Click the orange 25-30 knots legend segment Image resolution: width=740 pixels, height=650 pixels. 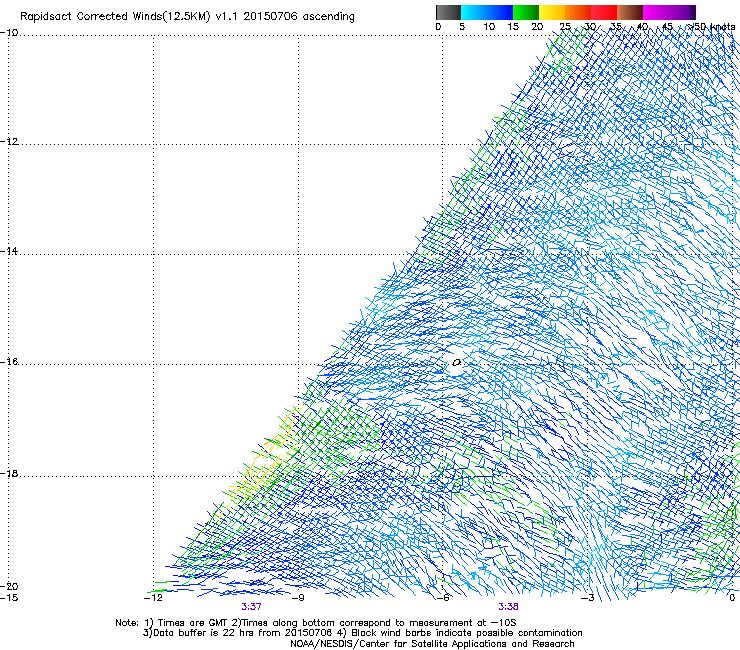[578, 12]
